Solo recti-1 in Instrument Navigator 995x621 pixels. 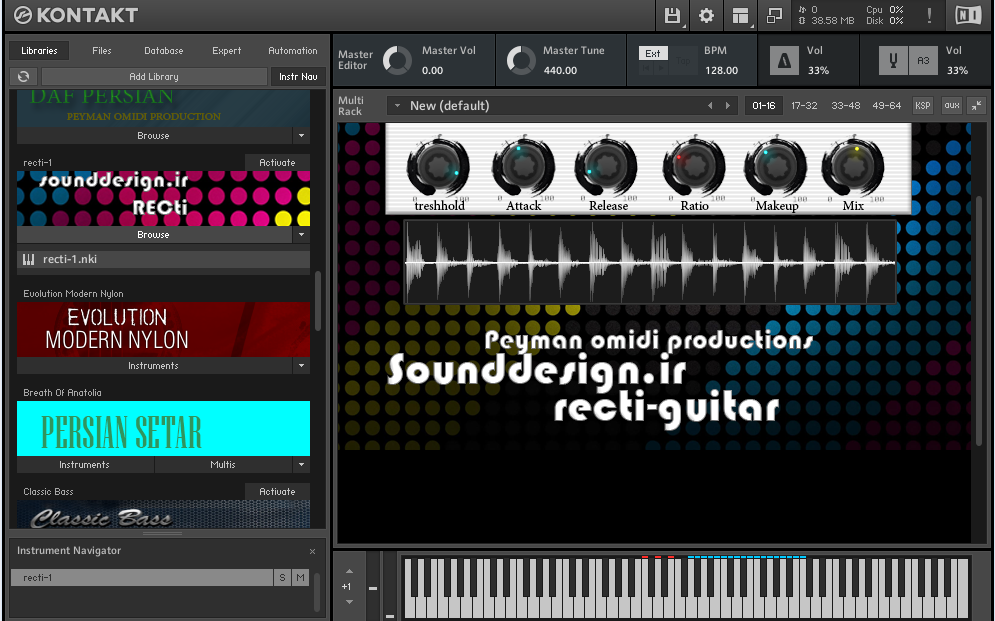pyautogui.click(x=282, y=577)
